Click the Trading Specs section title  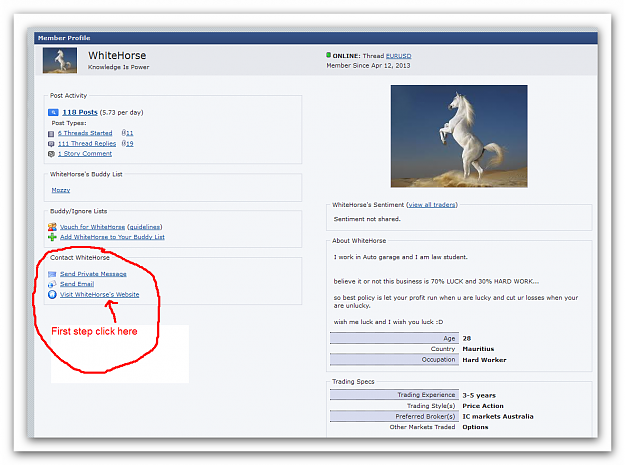pos(353,382)
